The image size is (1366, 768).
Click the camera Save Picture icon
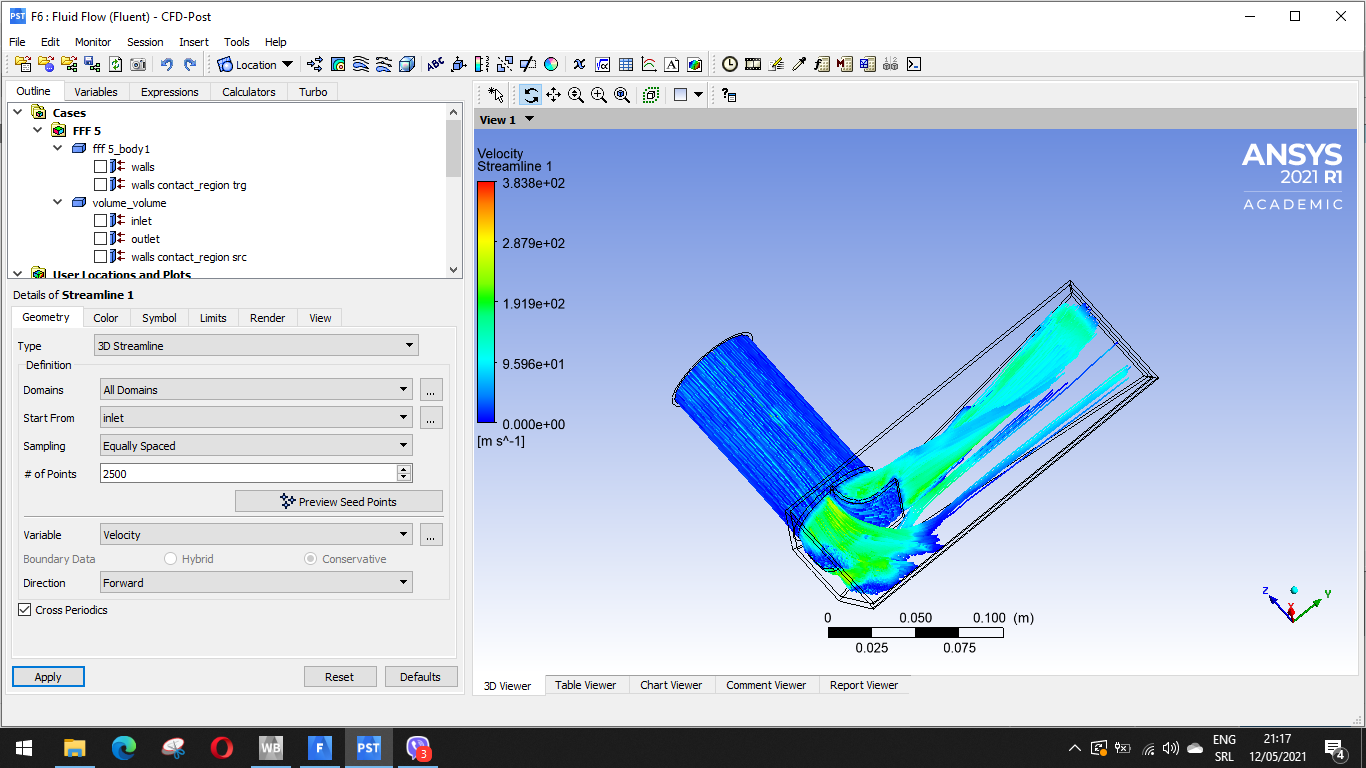[x=138, y=64]
